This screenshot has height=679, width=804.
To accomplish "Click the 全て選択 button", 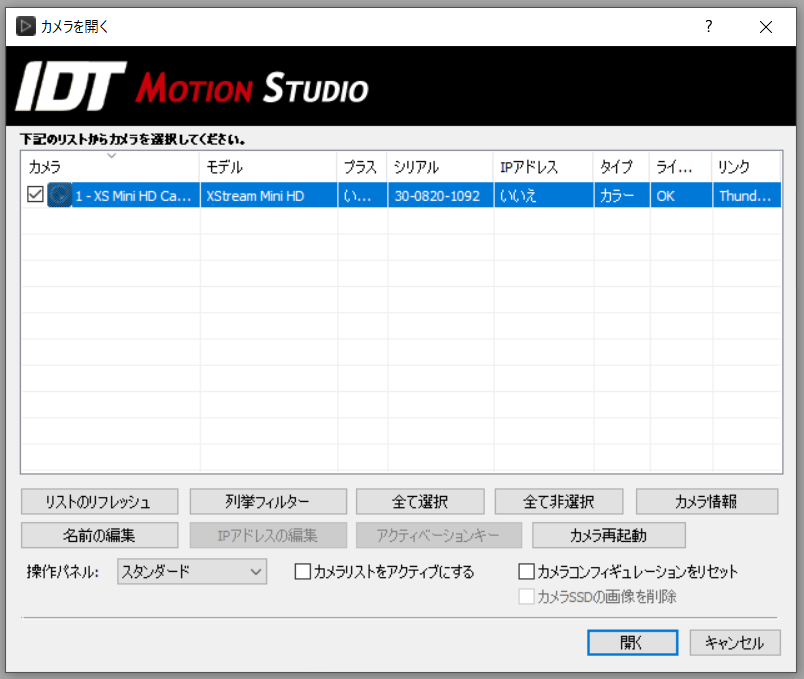I will [x=420, y=502].
